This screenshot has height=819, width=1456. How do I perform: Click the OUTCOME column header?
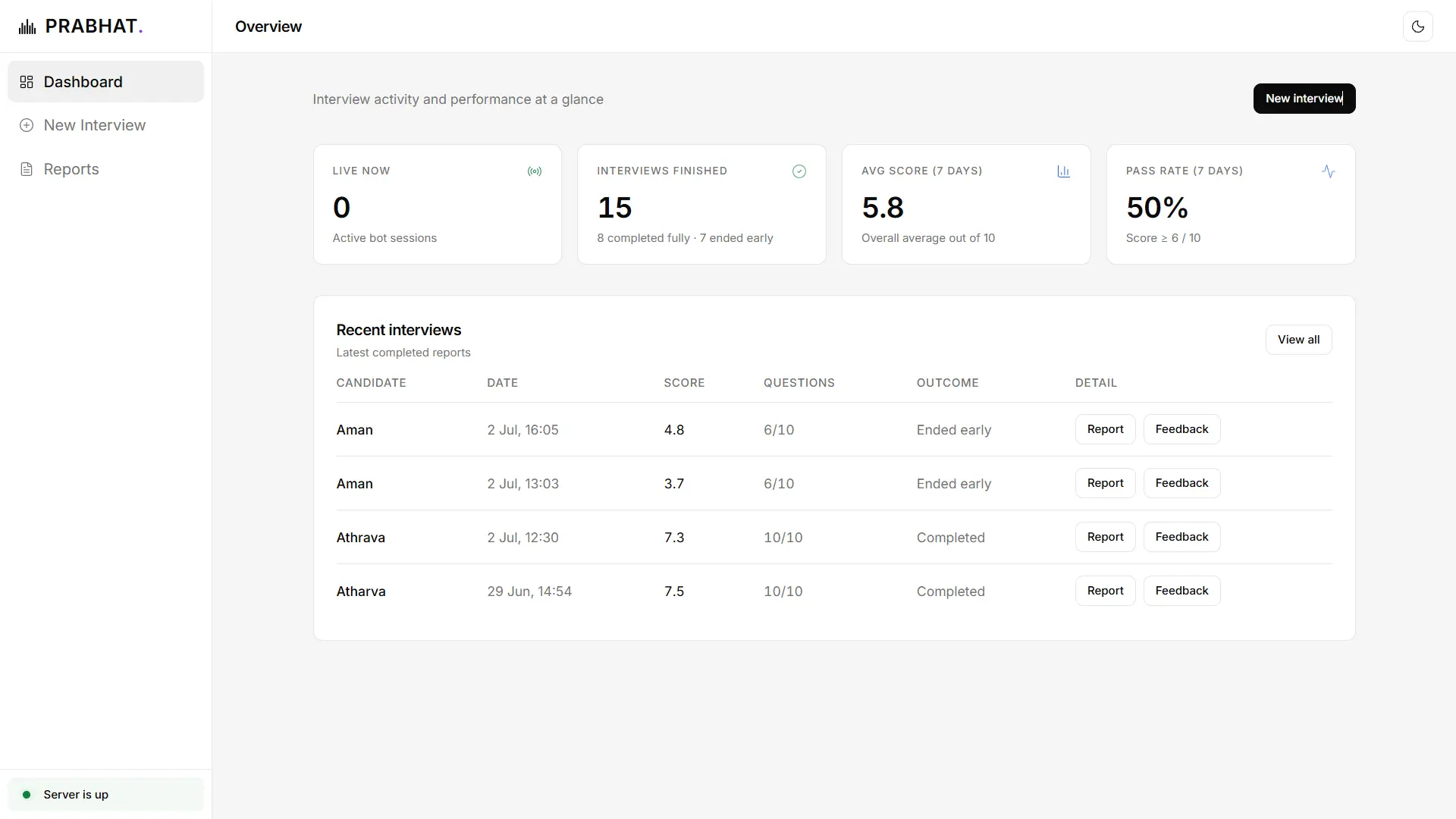click(947, 383)
